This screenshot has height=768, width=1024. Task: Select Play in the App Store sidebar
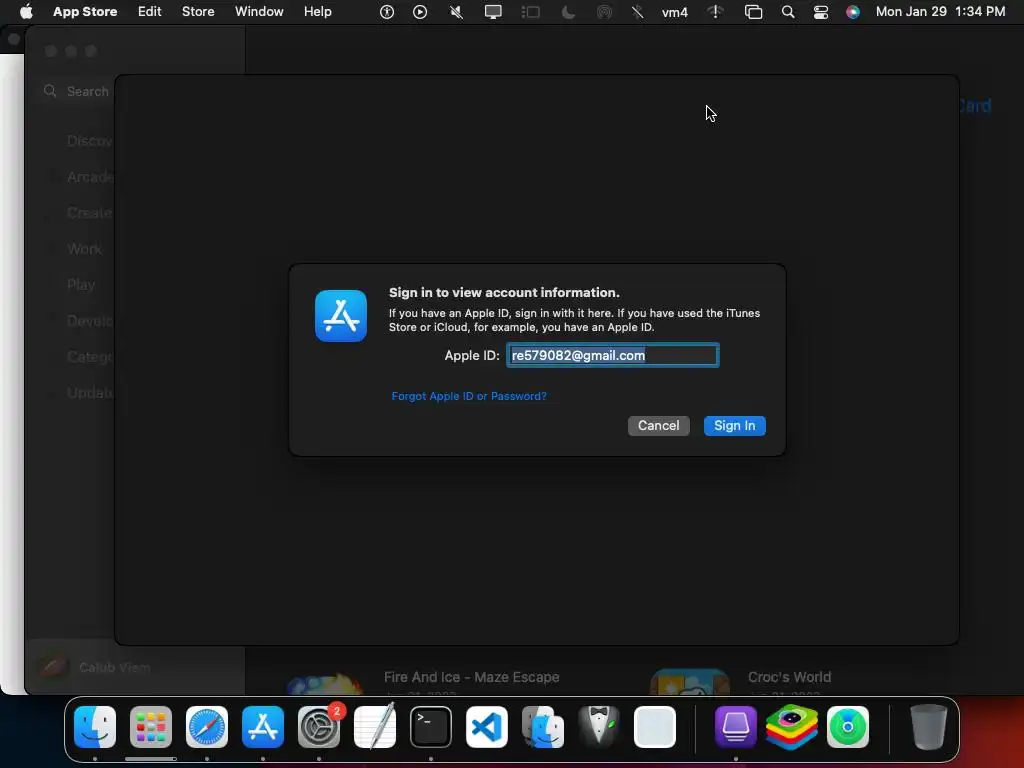(x=81, y=285)
